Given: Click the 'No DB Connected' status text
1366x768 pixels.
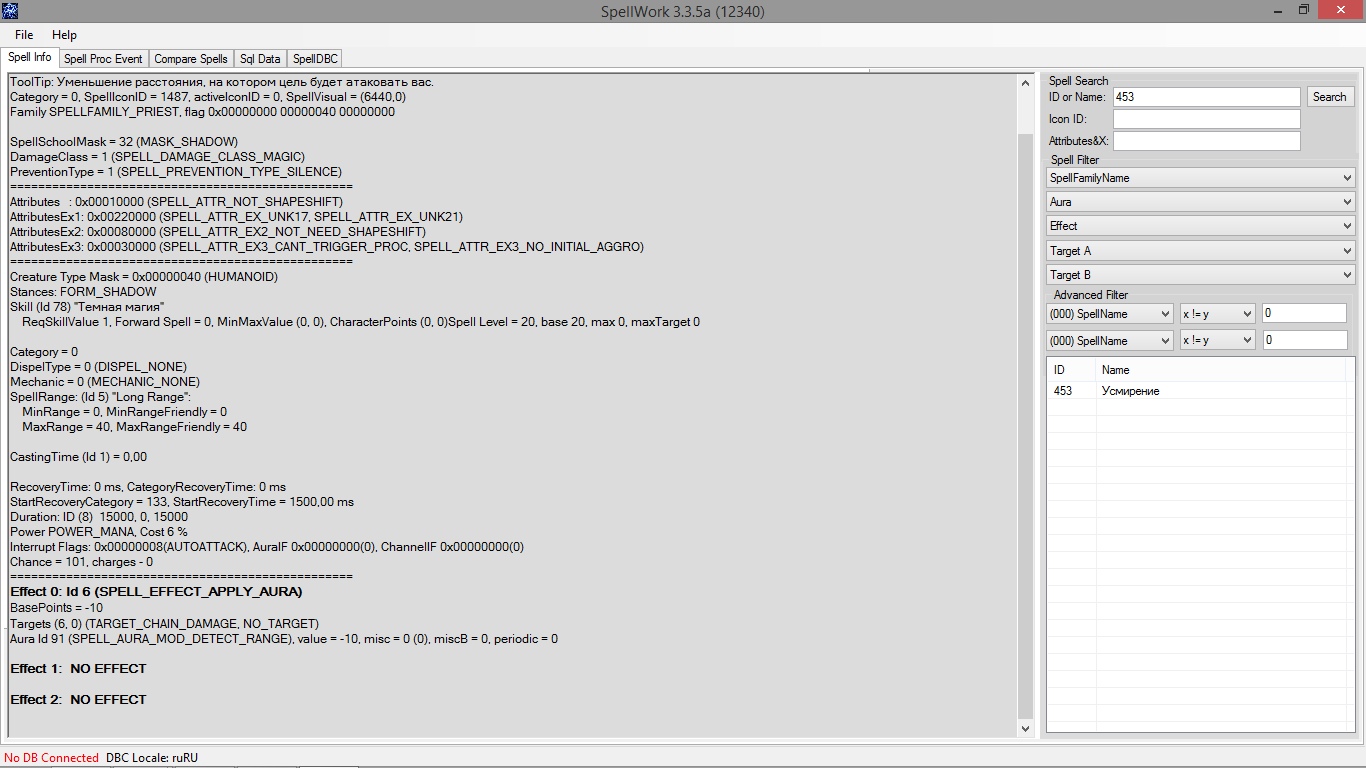Looking at the screenshot, I should (x=52, y=758).
